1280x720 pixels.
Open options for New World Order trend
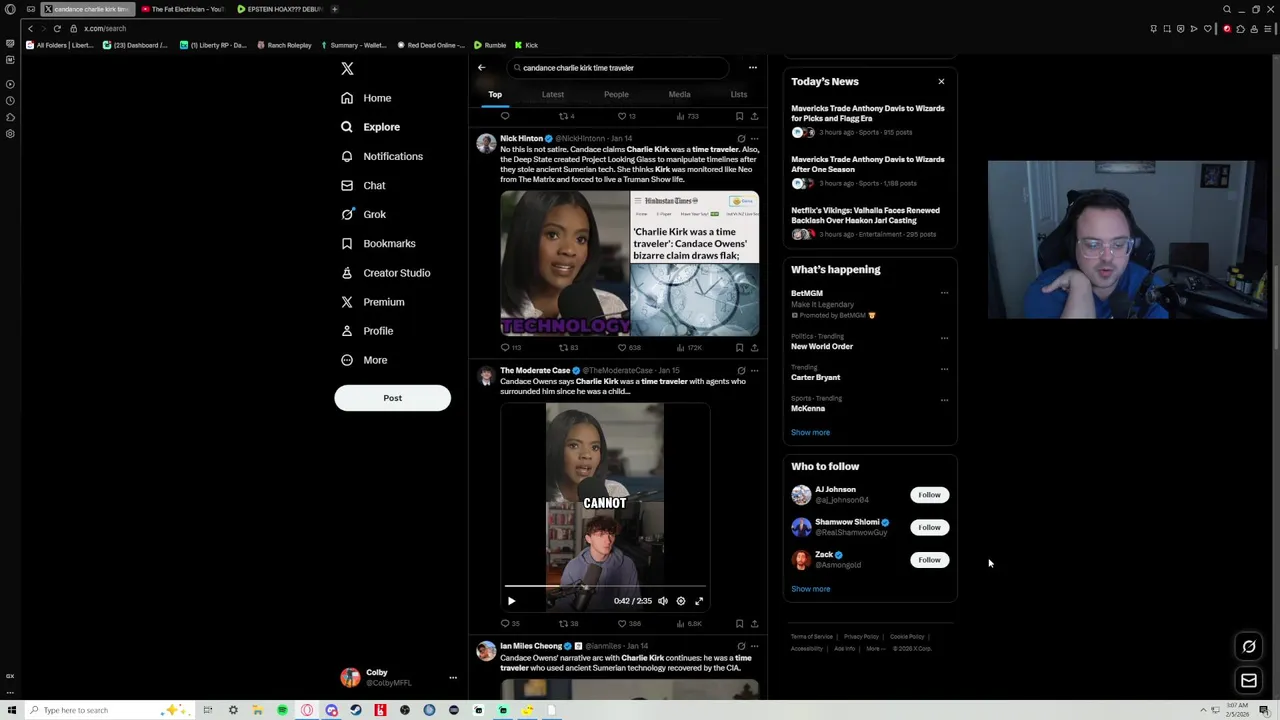(944, 338)
